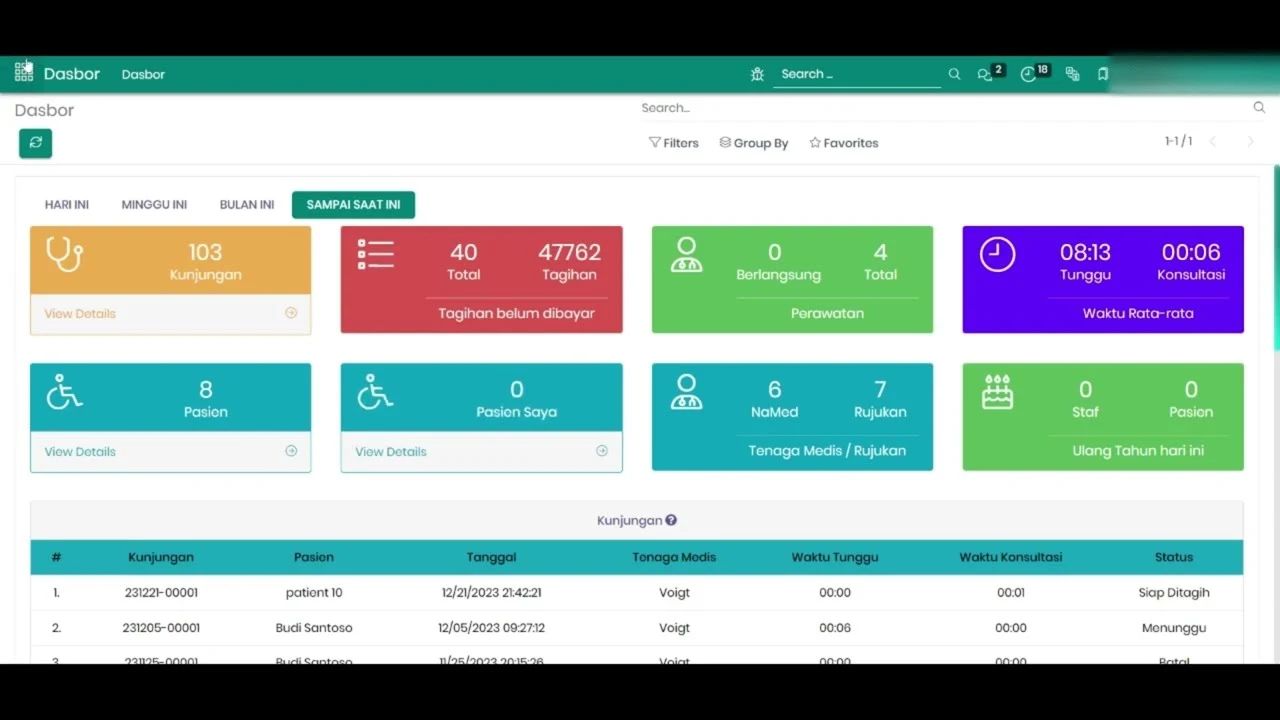Activate the BULAN INI period option
The width and height of the screenshot is (1280, 720).
point(246,204)
